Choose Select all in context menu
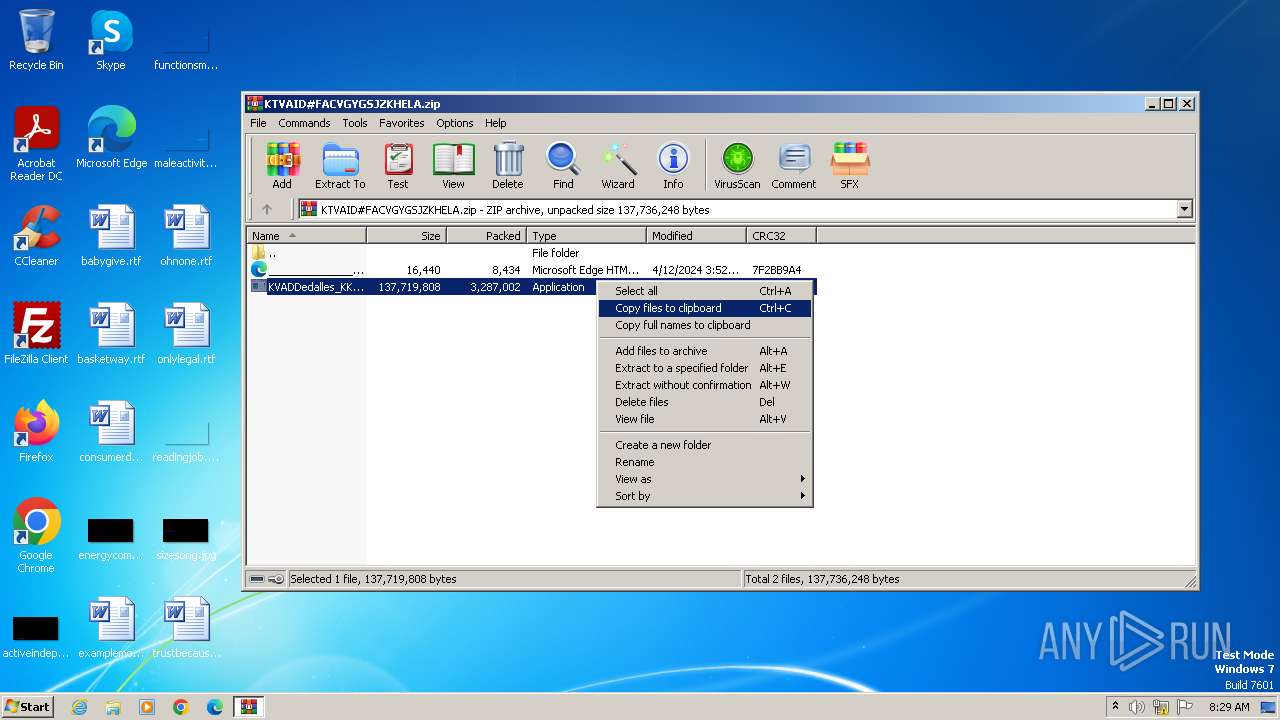Screen dimensions: 1280x720 [705, 291]
